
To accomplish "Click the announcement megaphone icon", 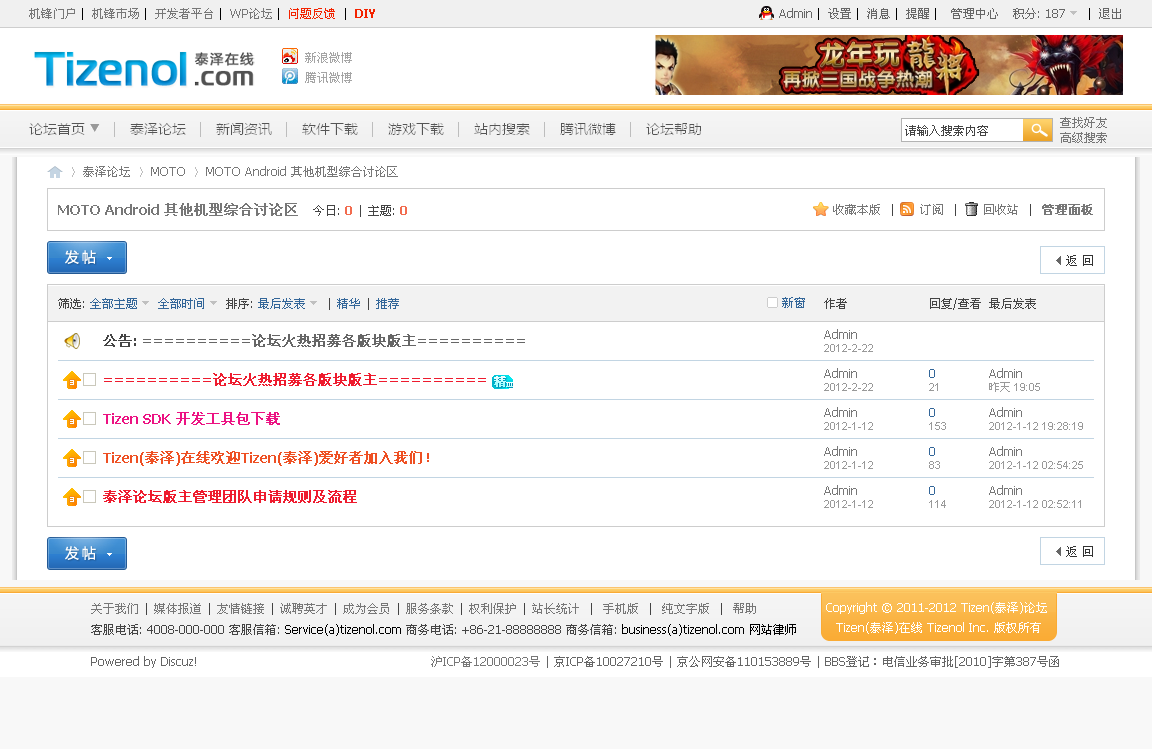I will click(x=72, y=341).
